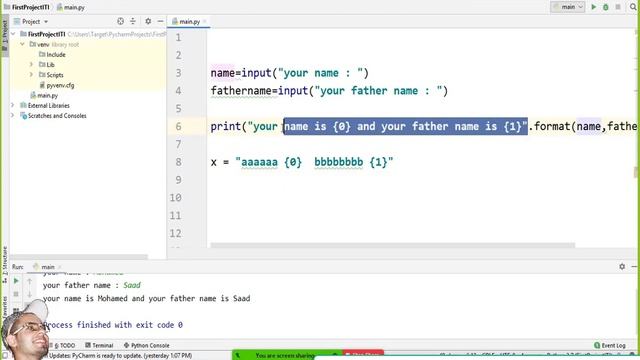Click PyCharm update notification in status bar
Image resolution: width=640 pixels, height=360 pixels.
pos(120,356)
